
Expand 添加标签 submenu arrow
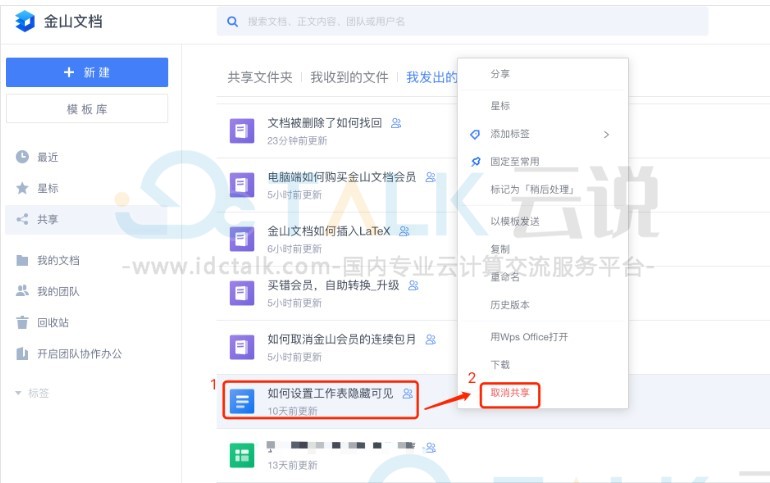606,134
